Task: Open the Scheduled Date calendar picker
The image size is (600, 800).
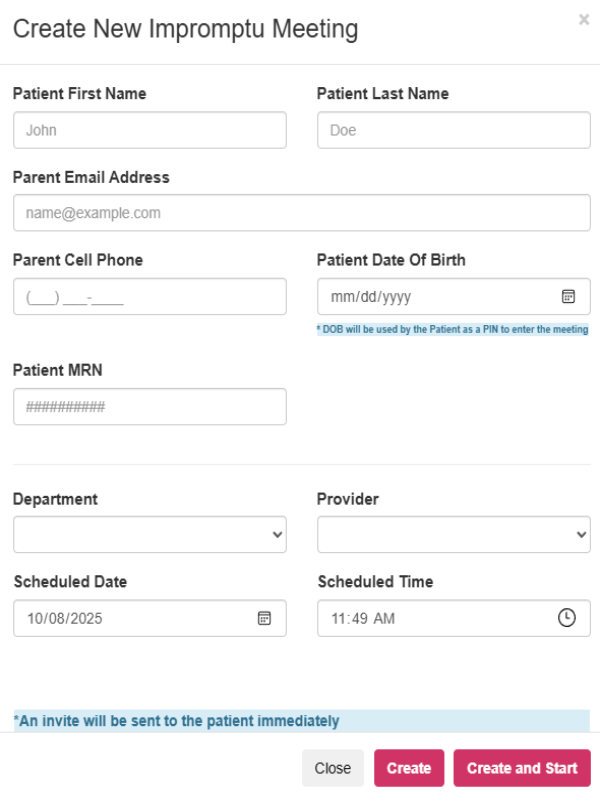Action: pos(264,618)
